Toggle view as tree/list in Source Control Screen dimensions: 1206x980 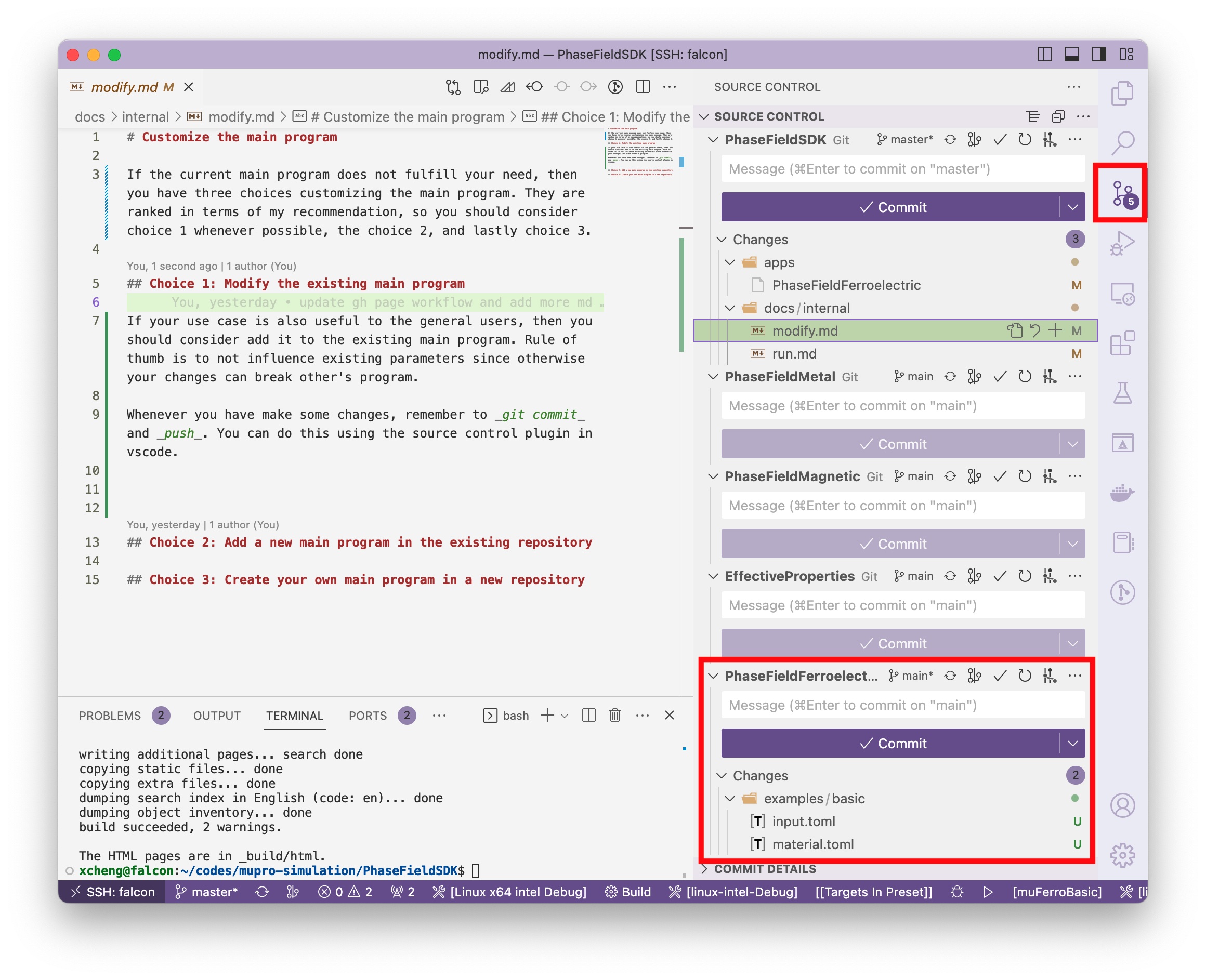click(x=1033, y=116)
